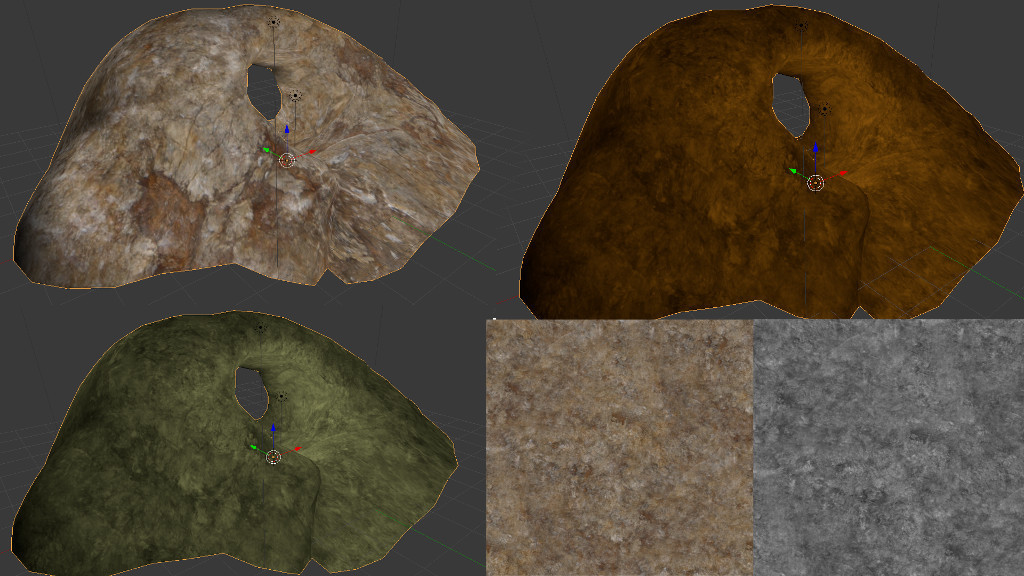Viewport: 1024px width, 576px height.
Task: Click the green Y-axis arrow on the orange rock
Action: [793, 171]
